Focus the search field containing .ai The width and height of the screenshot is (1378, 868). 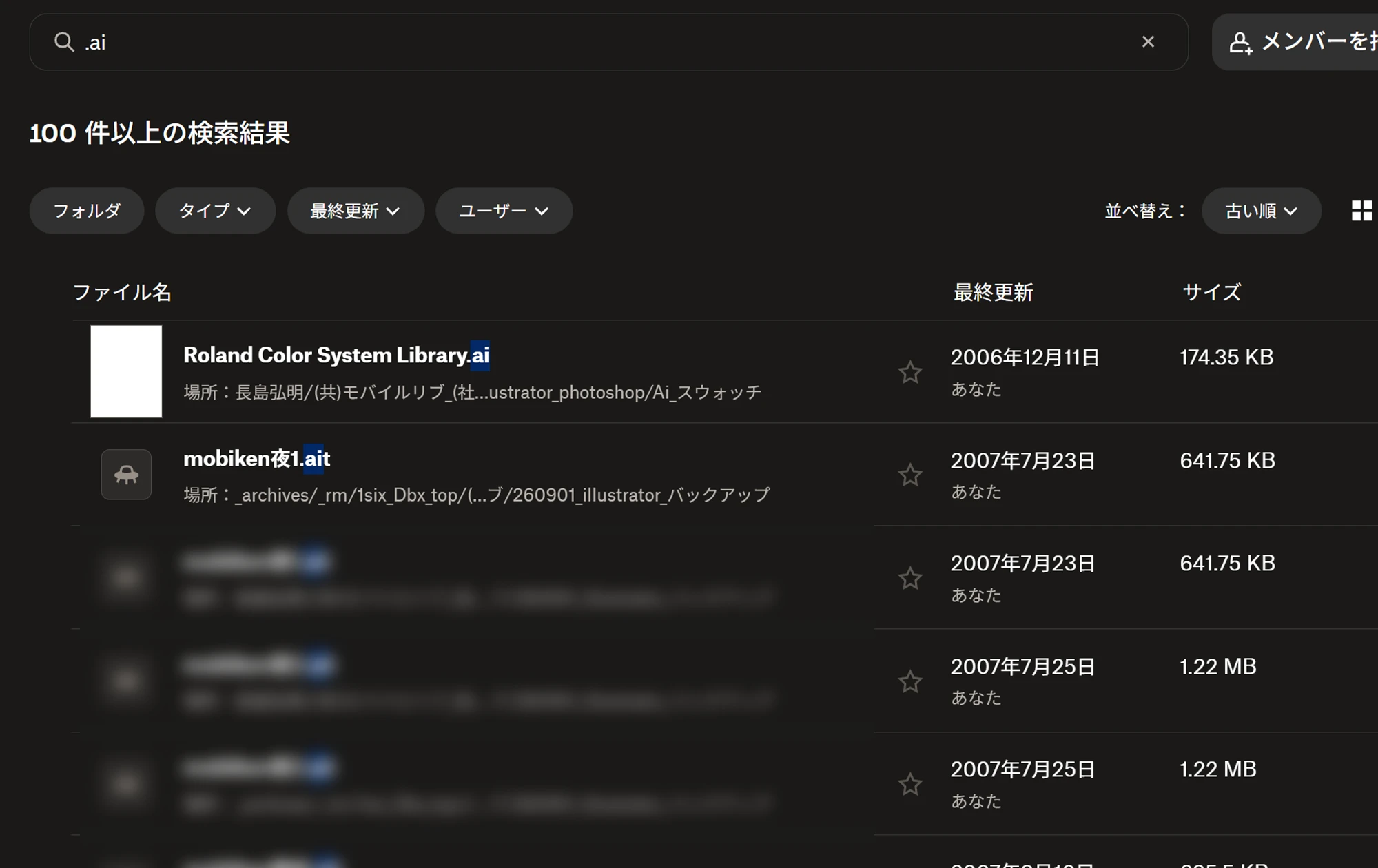608,42
